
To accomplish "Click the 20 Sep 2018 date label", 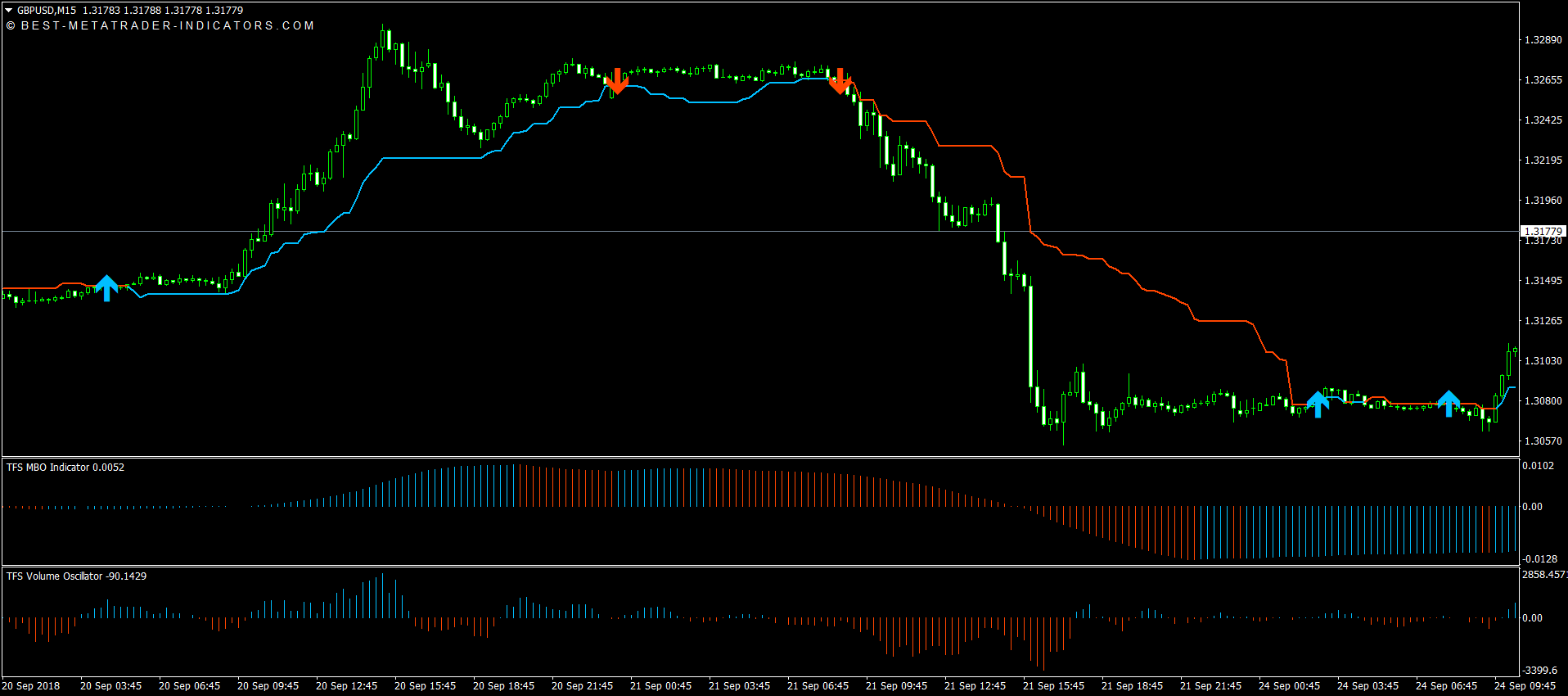I will click(x=31, y=686).
